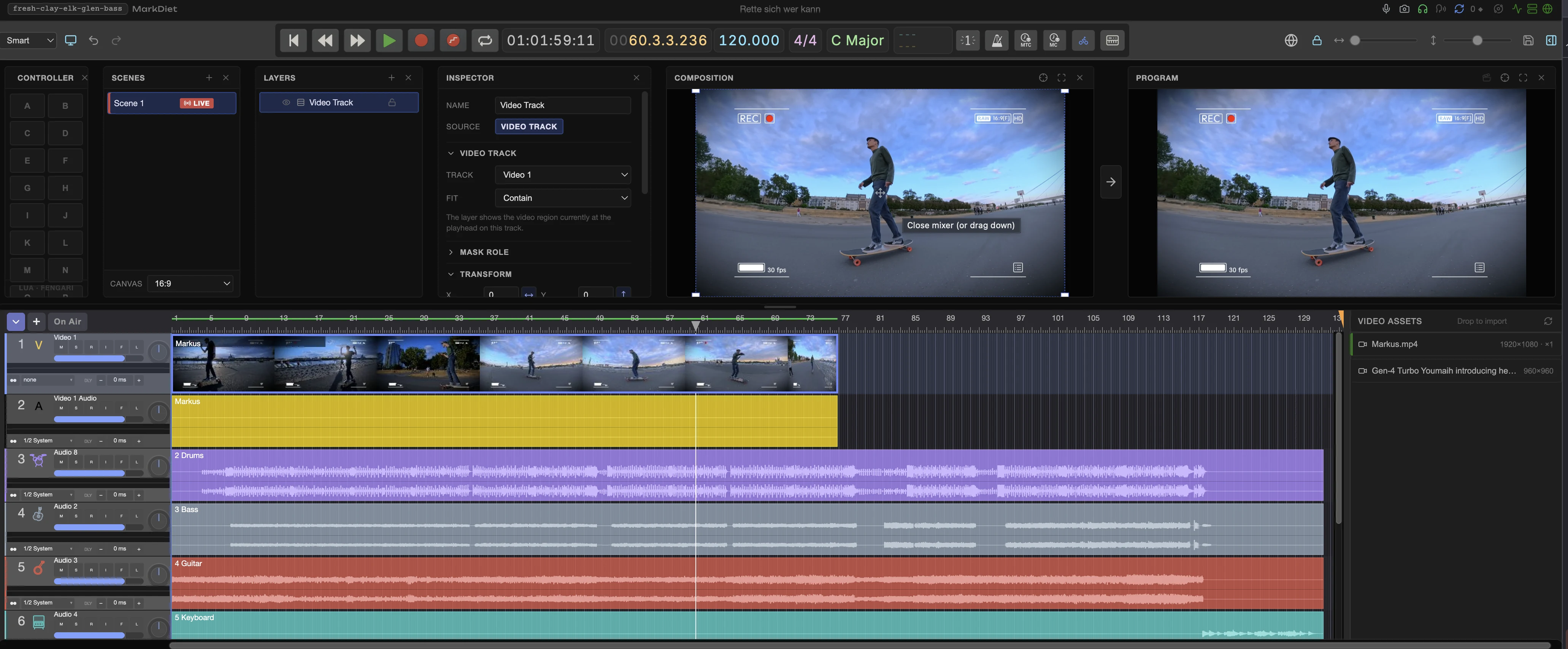Click the camera icon in top bar
The image size is (1568, 649).
(1404, 8)
